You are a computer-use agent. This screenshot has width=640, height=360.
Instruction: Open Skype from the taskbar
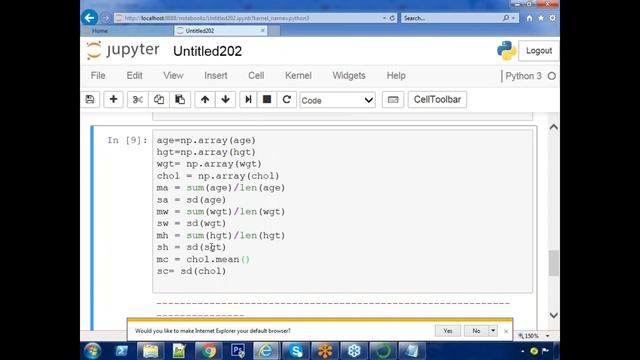pyautogui.click(x=296, y=351)
